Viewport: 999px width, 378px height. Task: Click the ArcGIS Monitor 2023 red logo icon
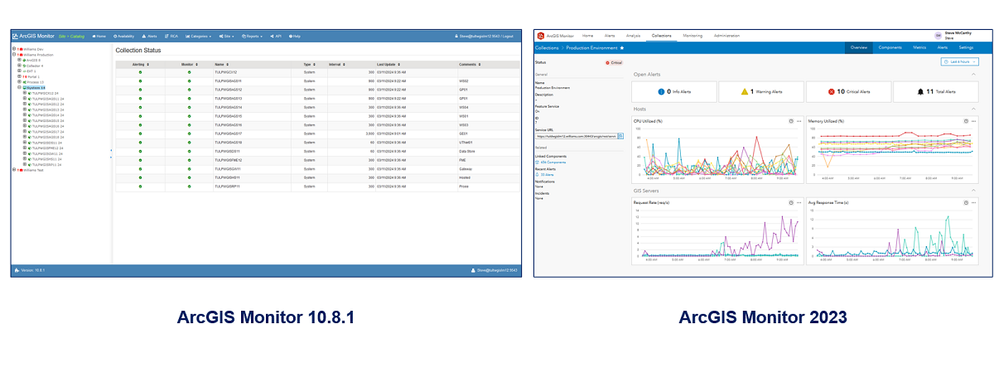tap(541, 36)
